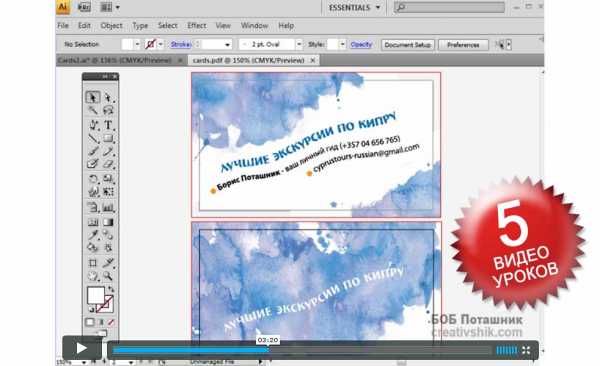Open the 2 pt. Oval brush dropdown
This screenshot has width=600, height=366.
click(299, 44)
